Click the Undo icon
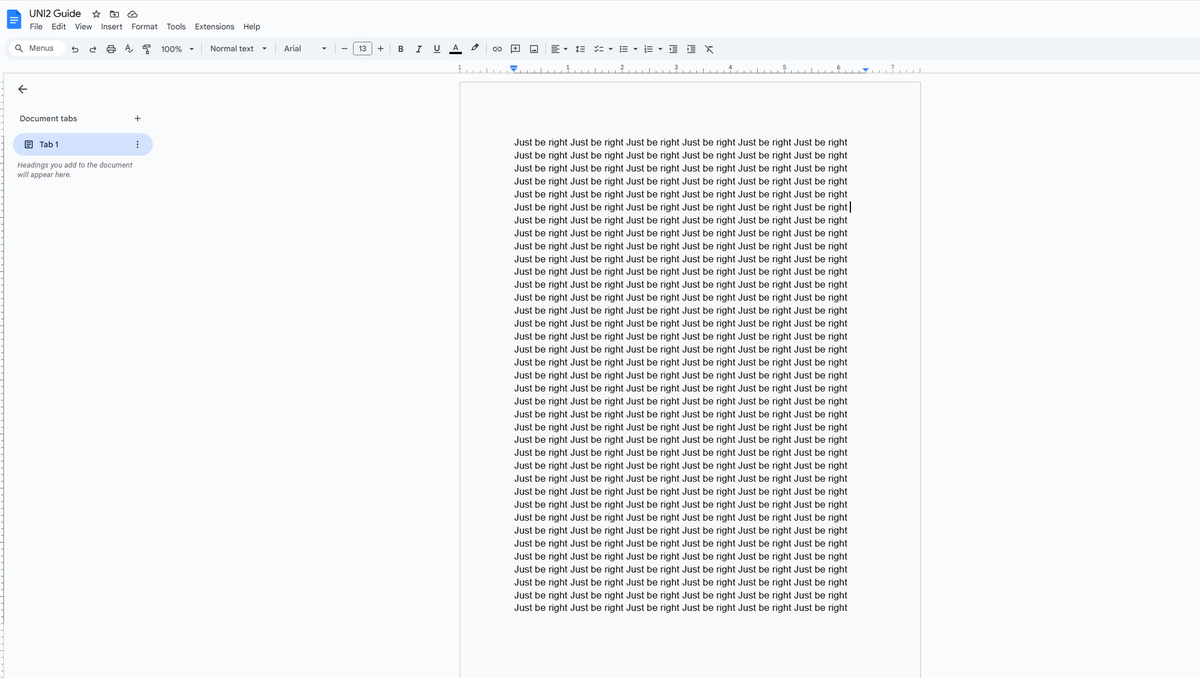 (x=75, y=49)
